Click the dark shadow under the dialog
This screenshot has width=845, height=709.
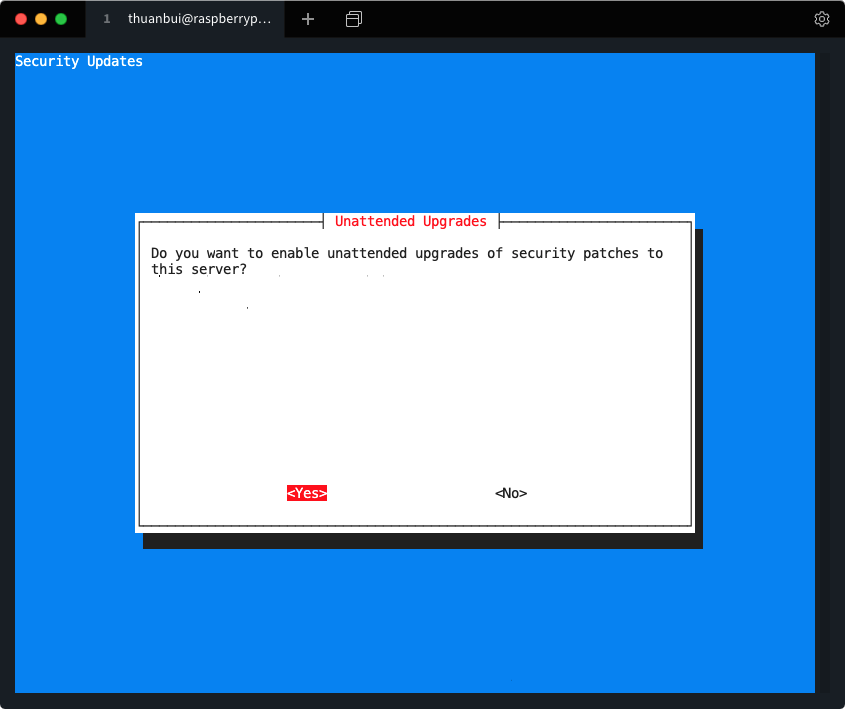[x=420, y=541]
